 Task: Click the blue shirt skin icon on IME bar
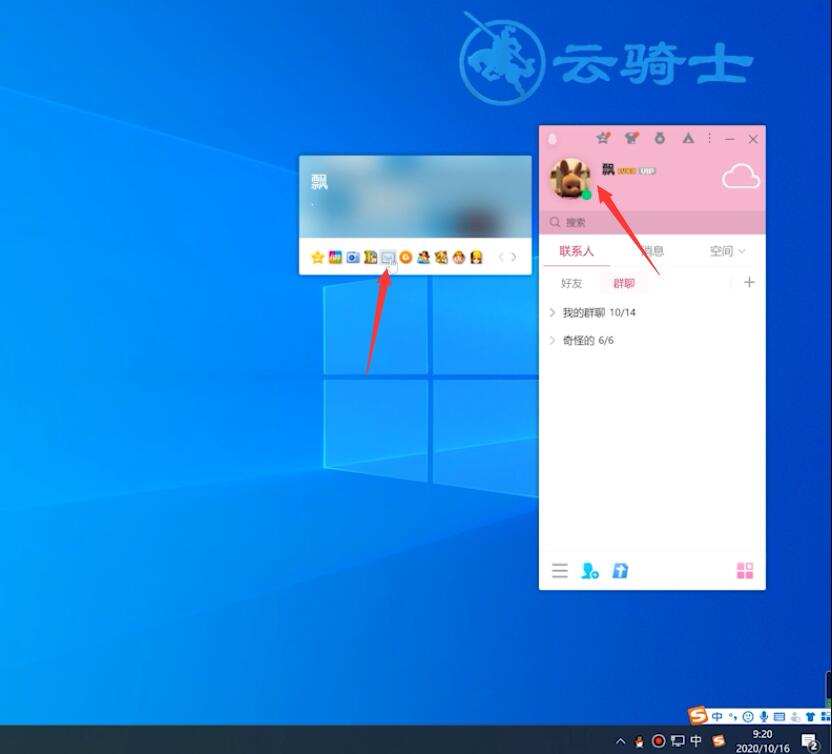810,717
